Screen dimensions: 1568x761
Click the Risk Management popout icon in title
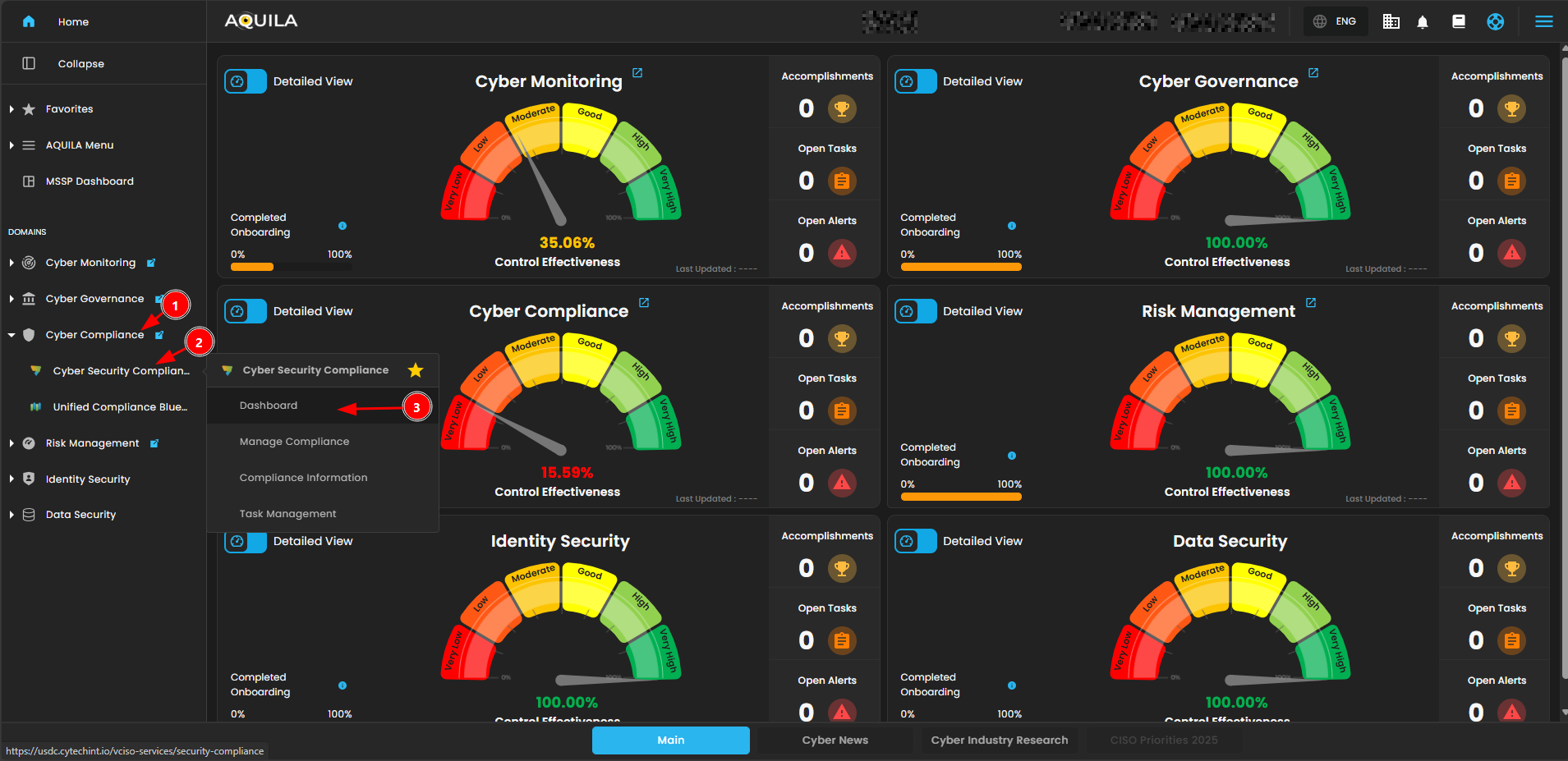1311,303
